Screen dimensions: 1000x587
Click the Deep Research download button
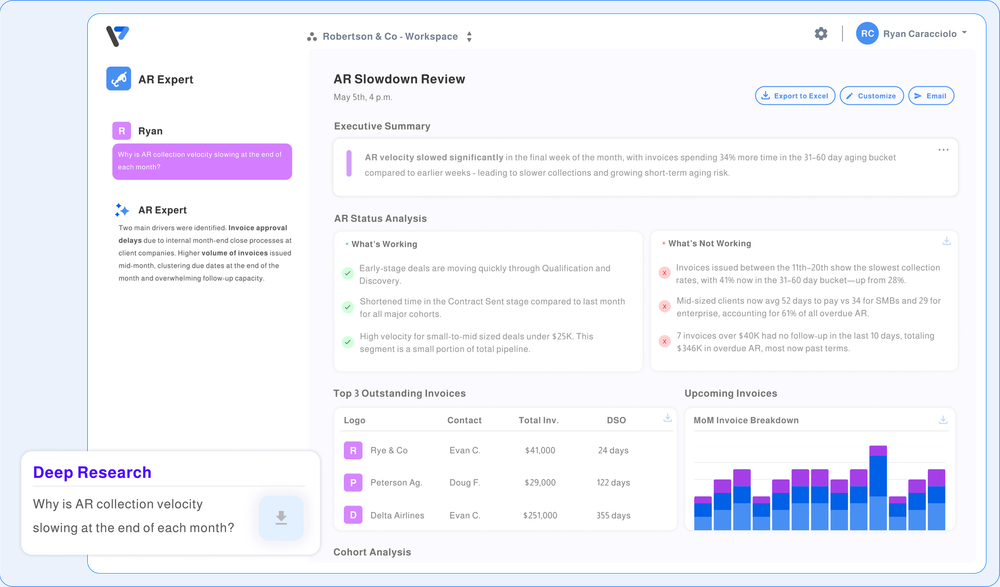281,518
